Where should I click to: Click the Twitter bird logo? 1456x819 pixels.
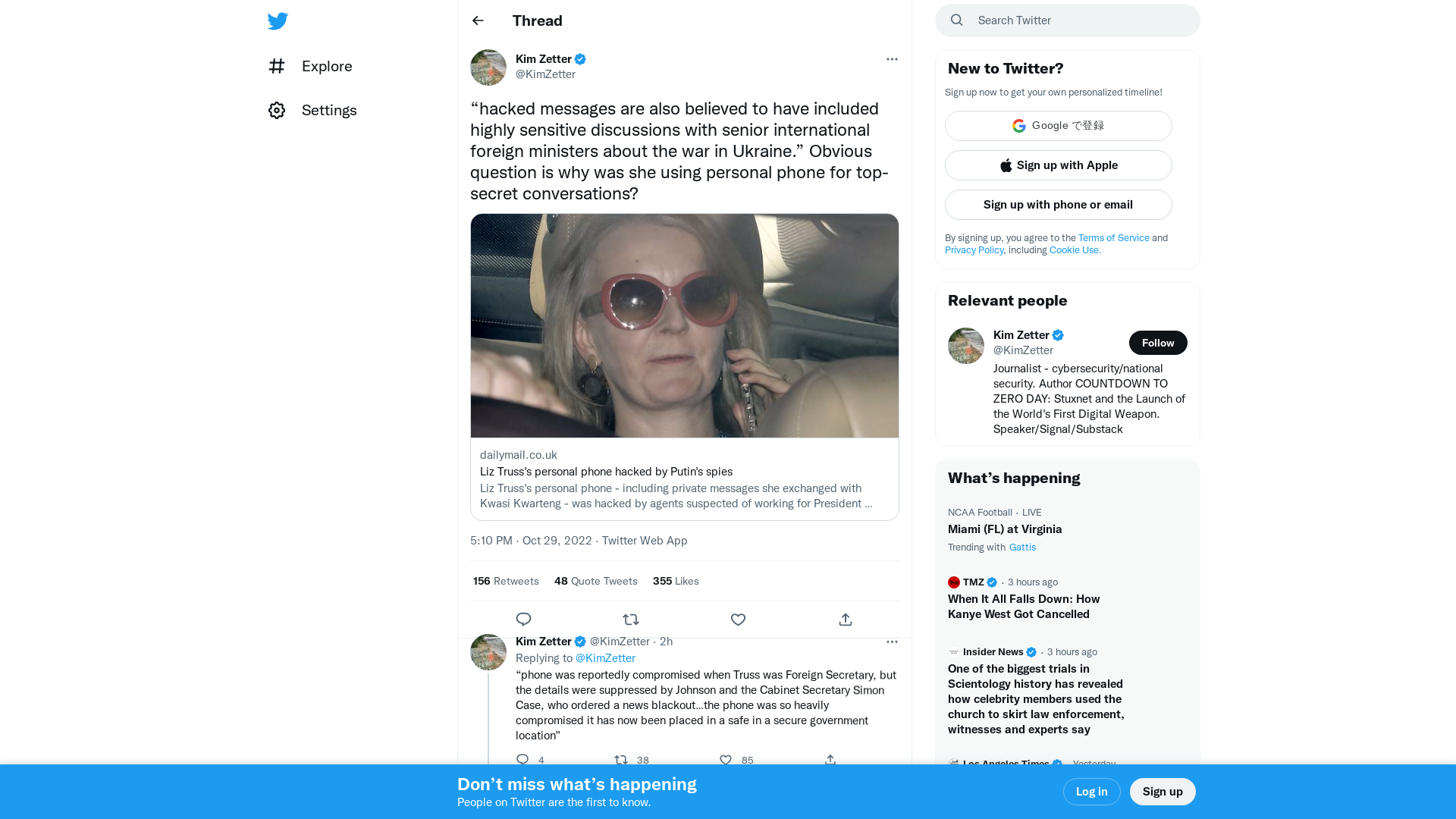278,20
